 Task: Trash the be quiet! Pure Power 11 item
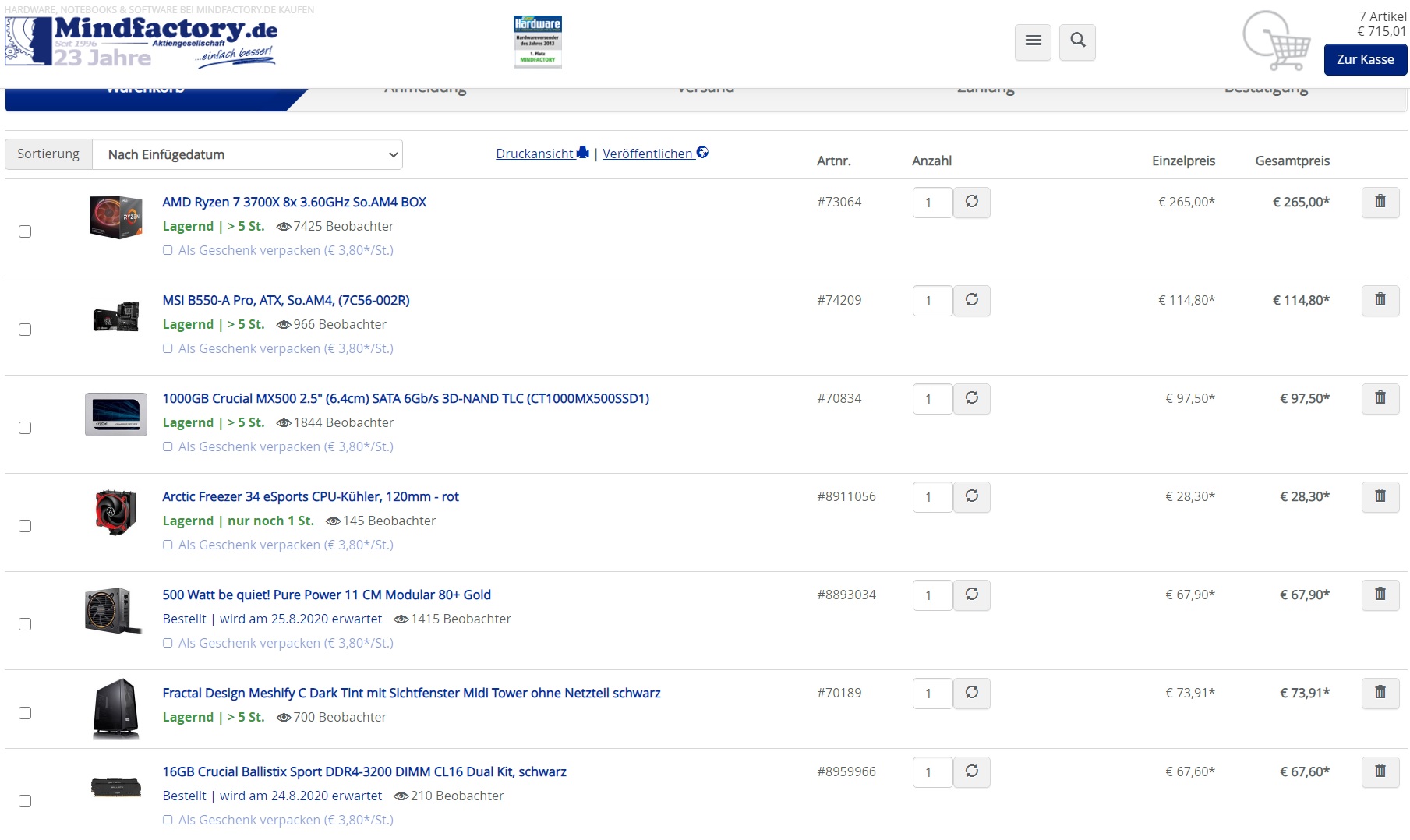(x=1380, y=595)
